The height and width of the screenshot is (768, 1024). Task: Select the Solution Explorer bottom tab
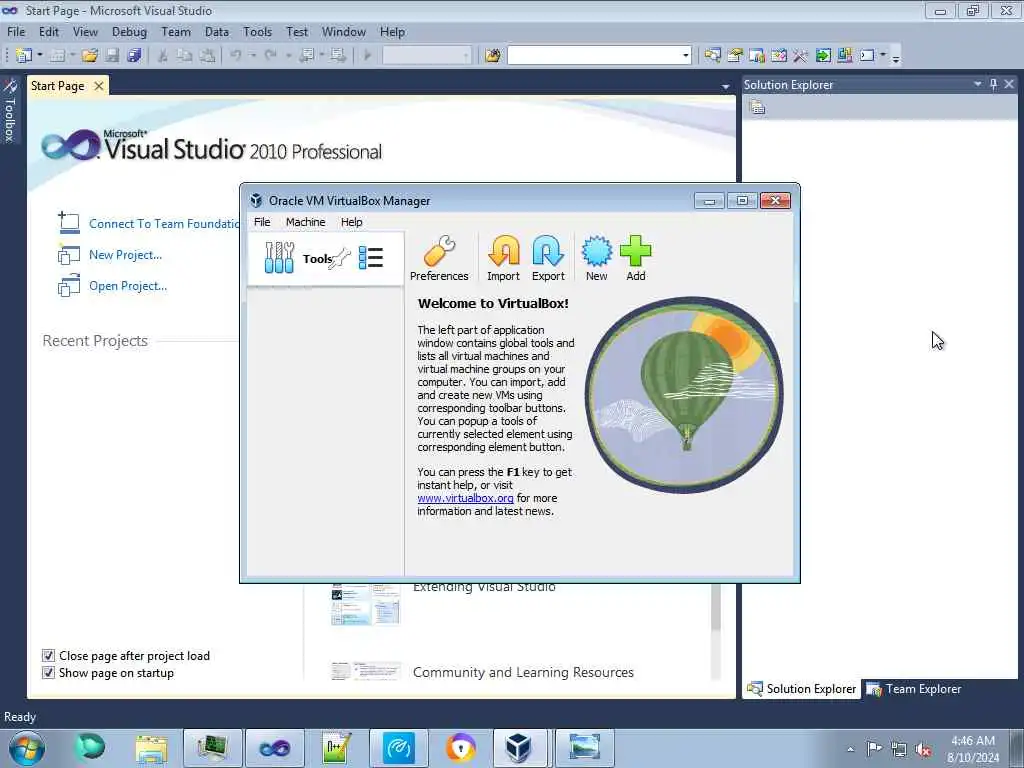pos(802,689)
